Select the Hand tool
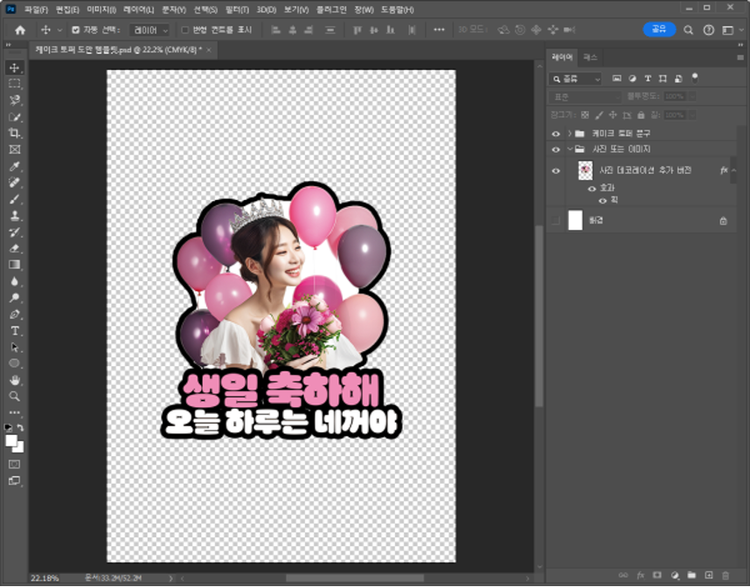This screenshot has height=587, width=750. 15,379
